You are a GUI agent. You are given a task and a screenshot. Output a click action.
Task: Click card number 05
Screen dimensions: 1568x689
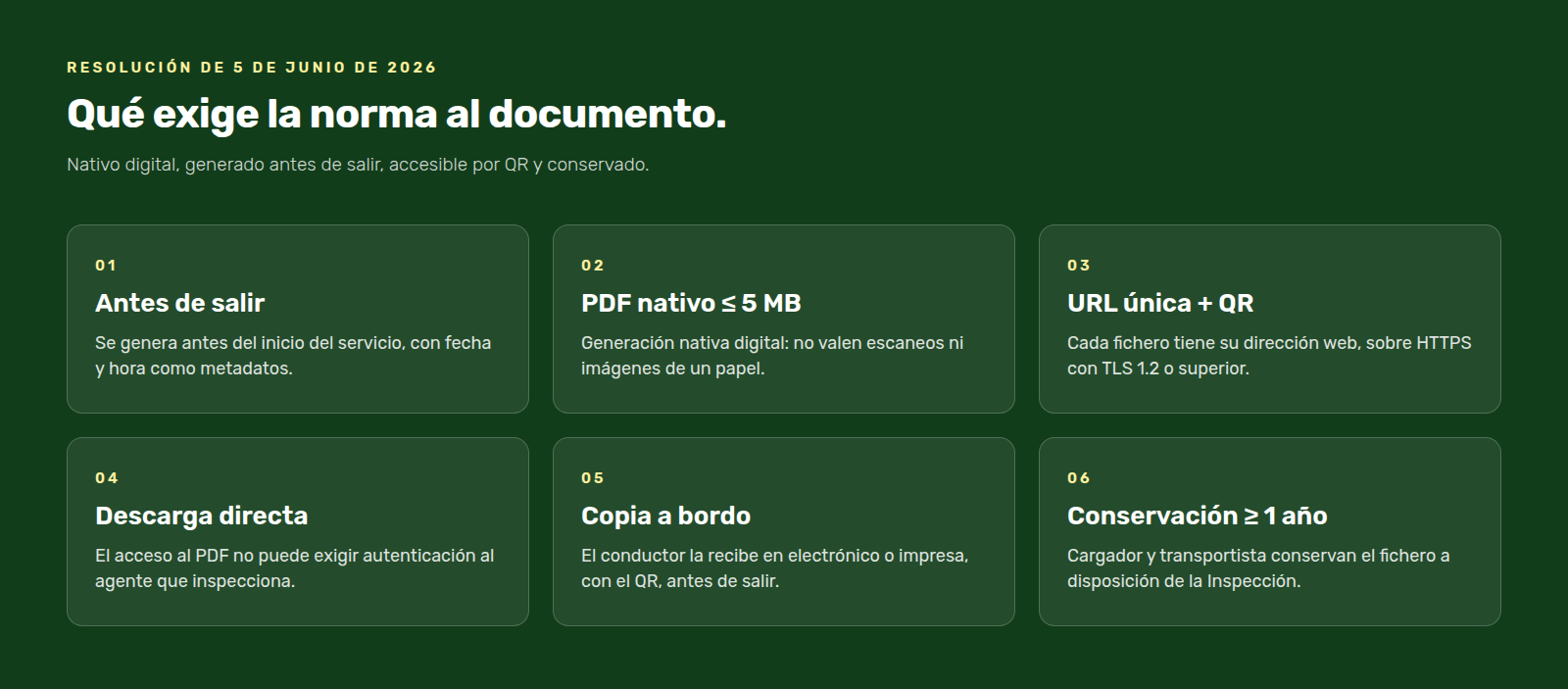(593, 478)
